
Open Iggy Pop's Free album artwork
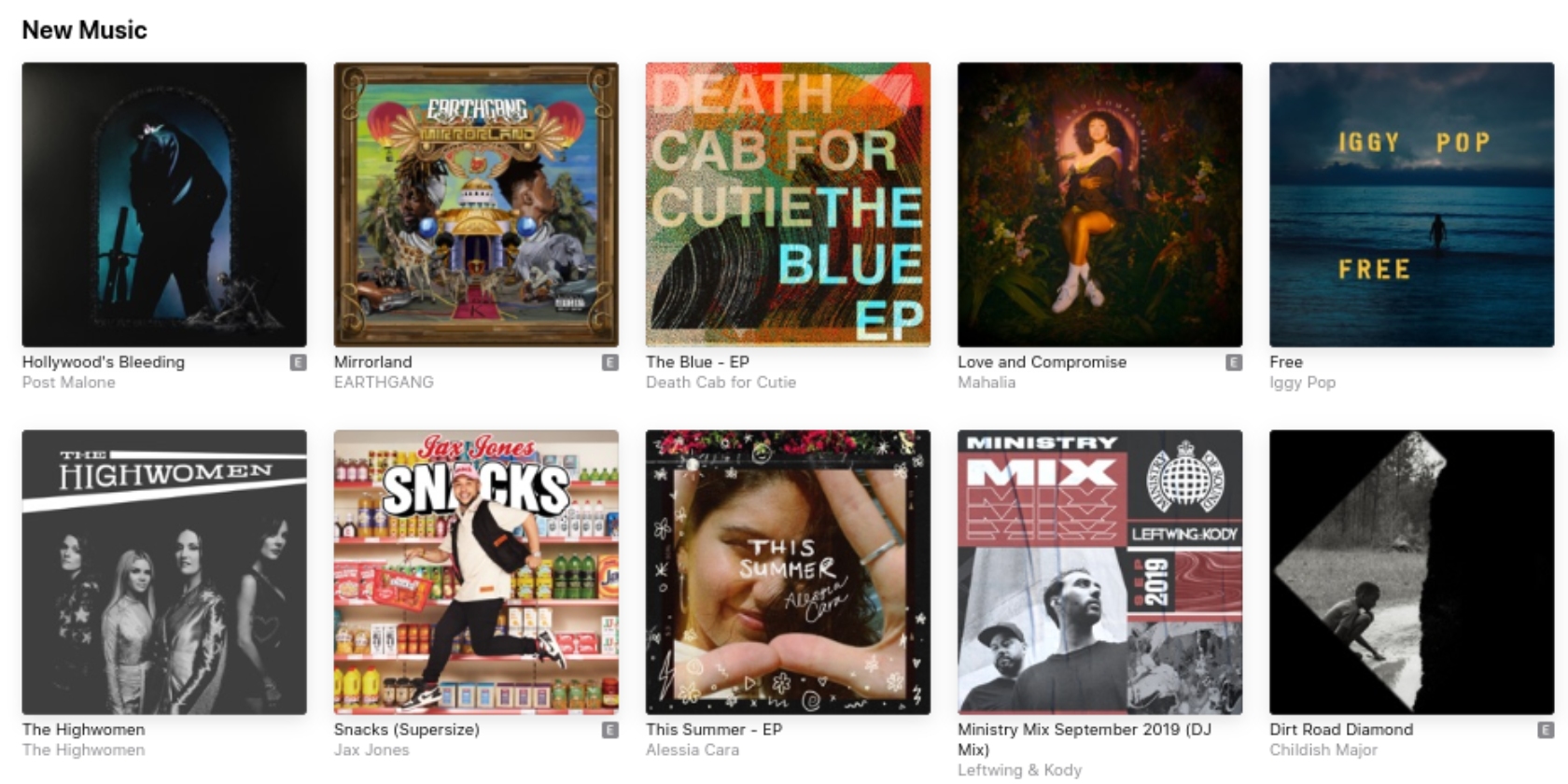[1411, 204]
